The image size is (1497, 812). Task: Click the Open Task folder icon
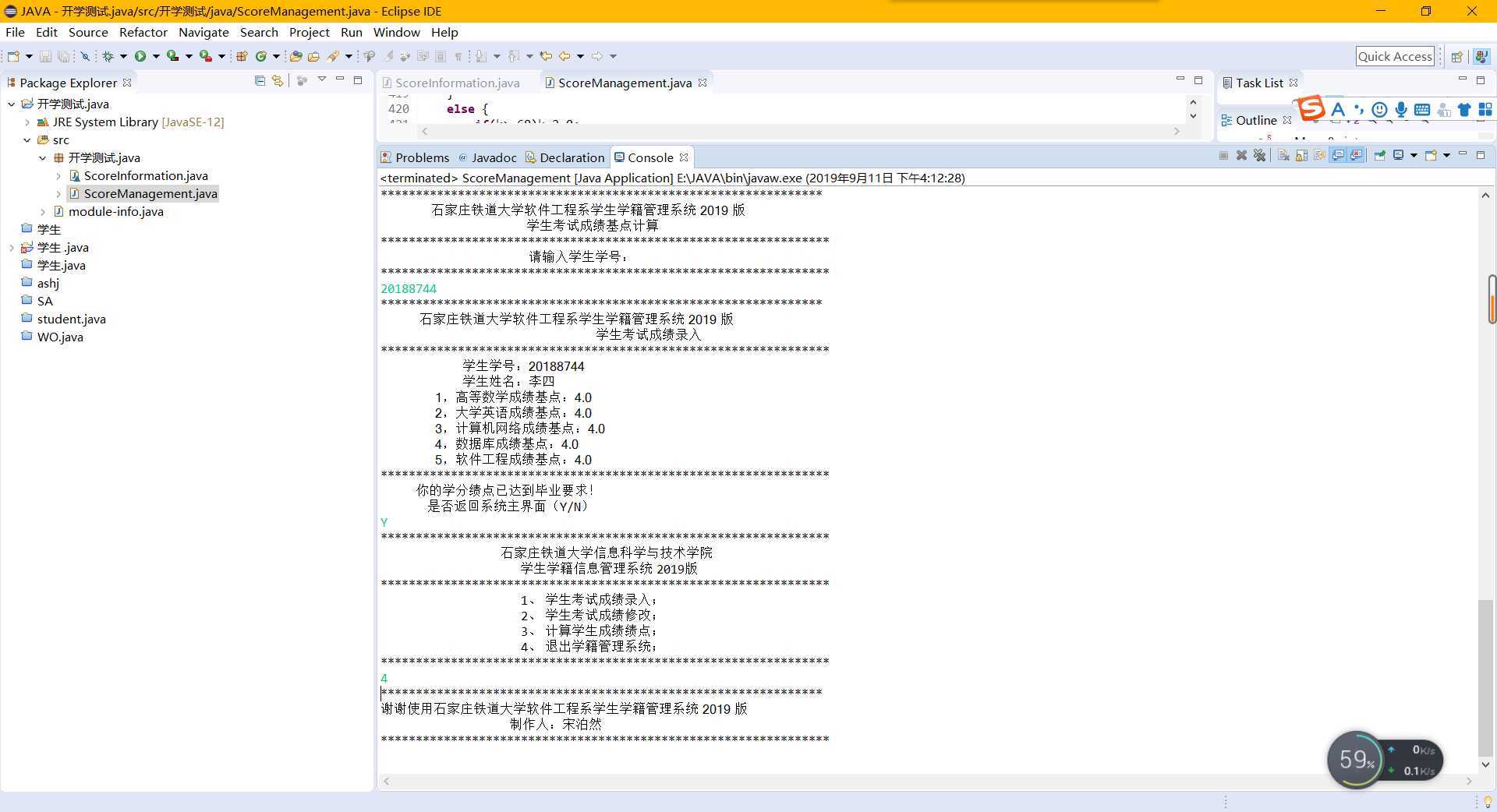313,56
